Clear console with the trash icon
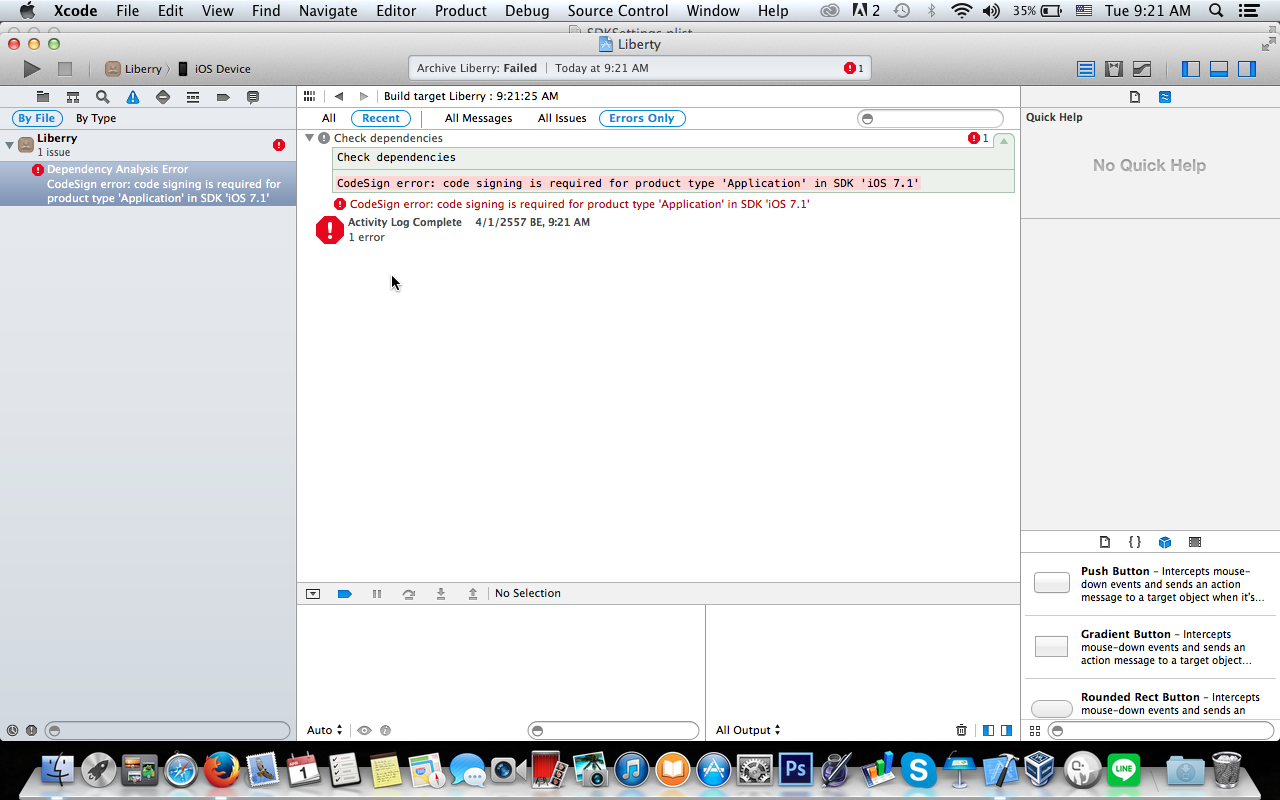This screenshot has width=1280, height=800. 962,730
